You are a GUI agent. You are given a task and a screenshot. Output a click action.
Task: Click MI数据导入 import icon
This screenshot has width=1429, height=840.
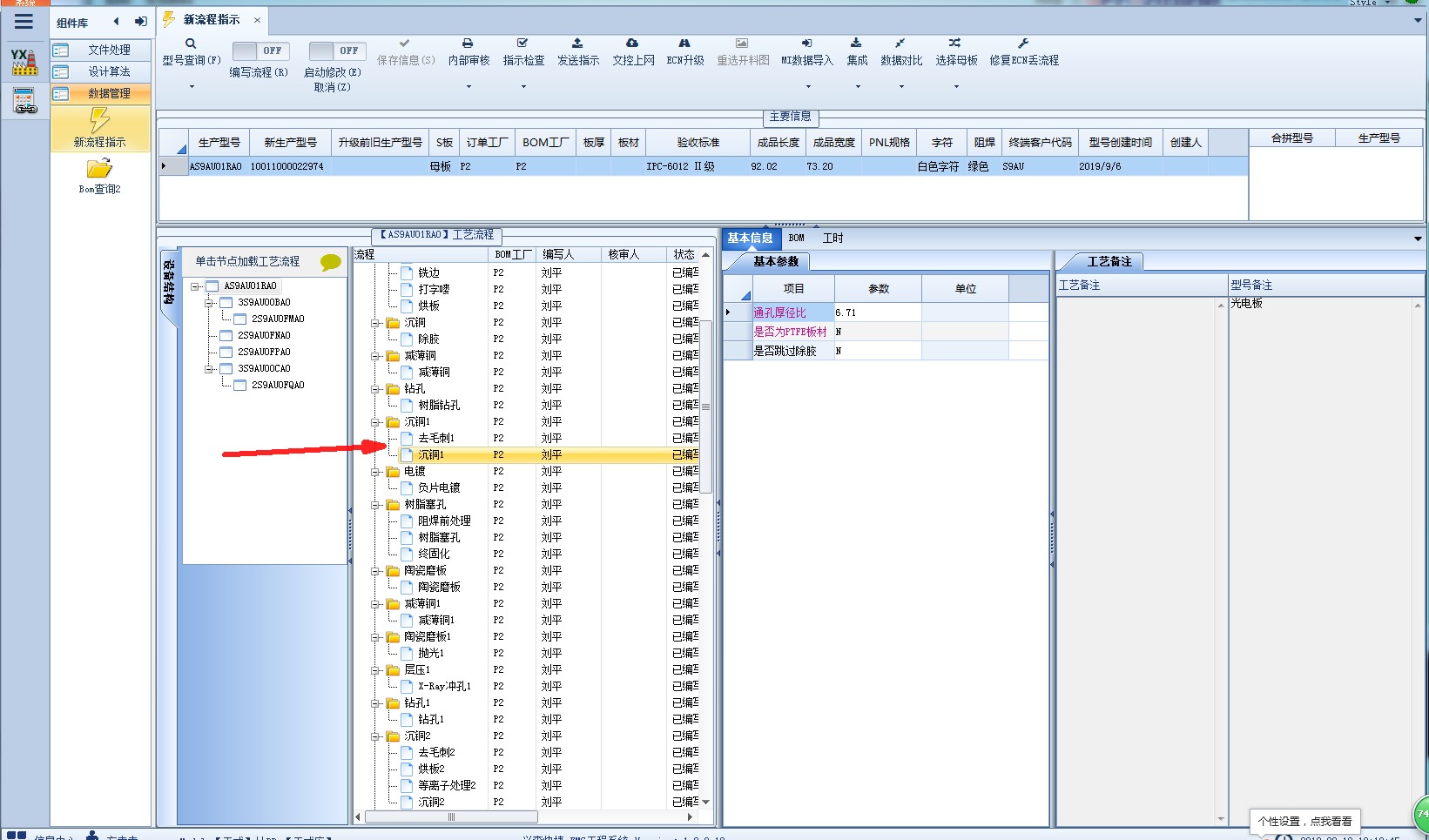[806, 43]
